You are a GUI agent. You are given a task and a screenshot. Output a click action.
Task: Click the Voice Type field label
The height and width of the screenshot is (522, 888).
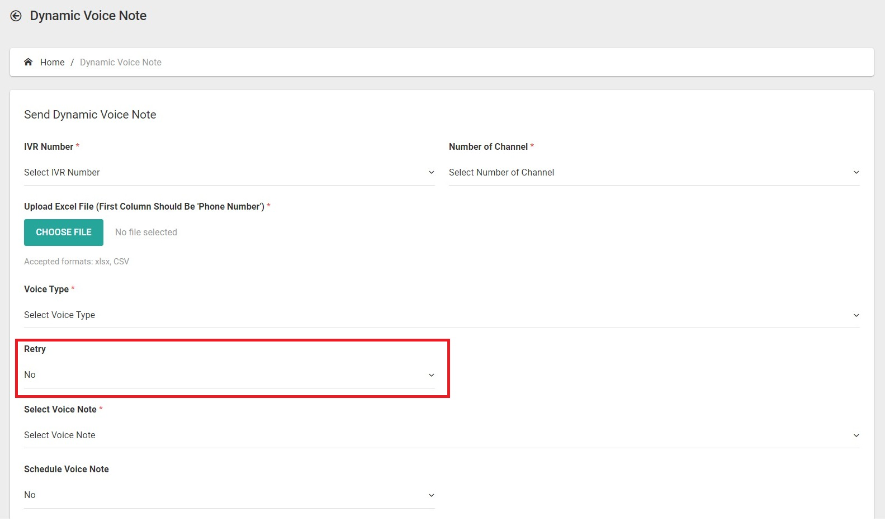pos(46,289)
